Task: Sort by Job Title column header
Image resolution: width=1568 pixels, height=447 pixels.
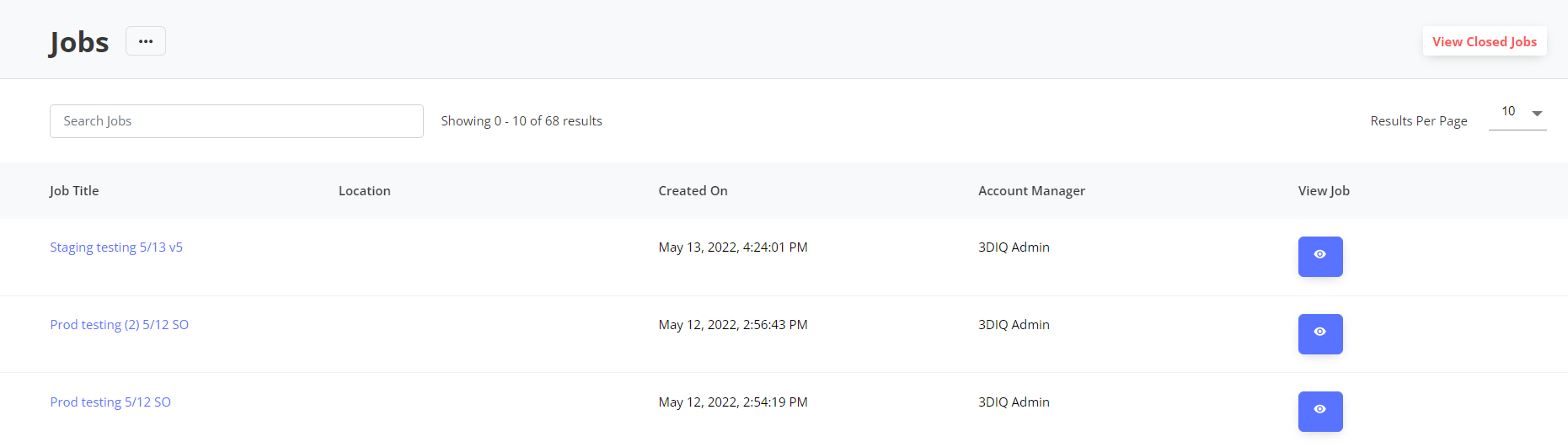Action: pos(74,191)
